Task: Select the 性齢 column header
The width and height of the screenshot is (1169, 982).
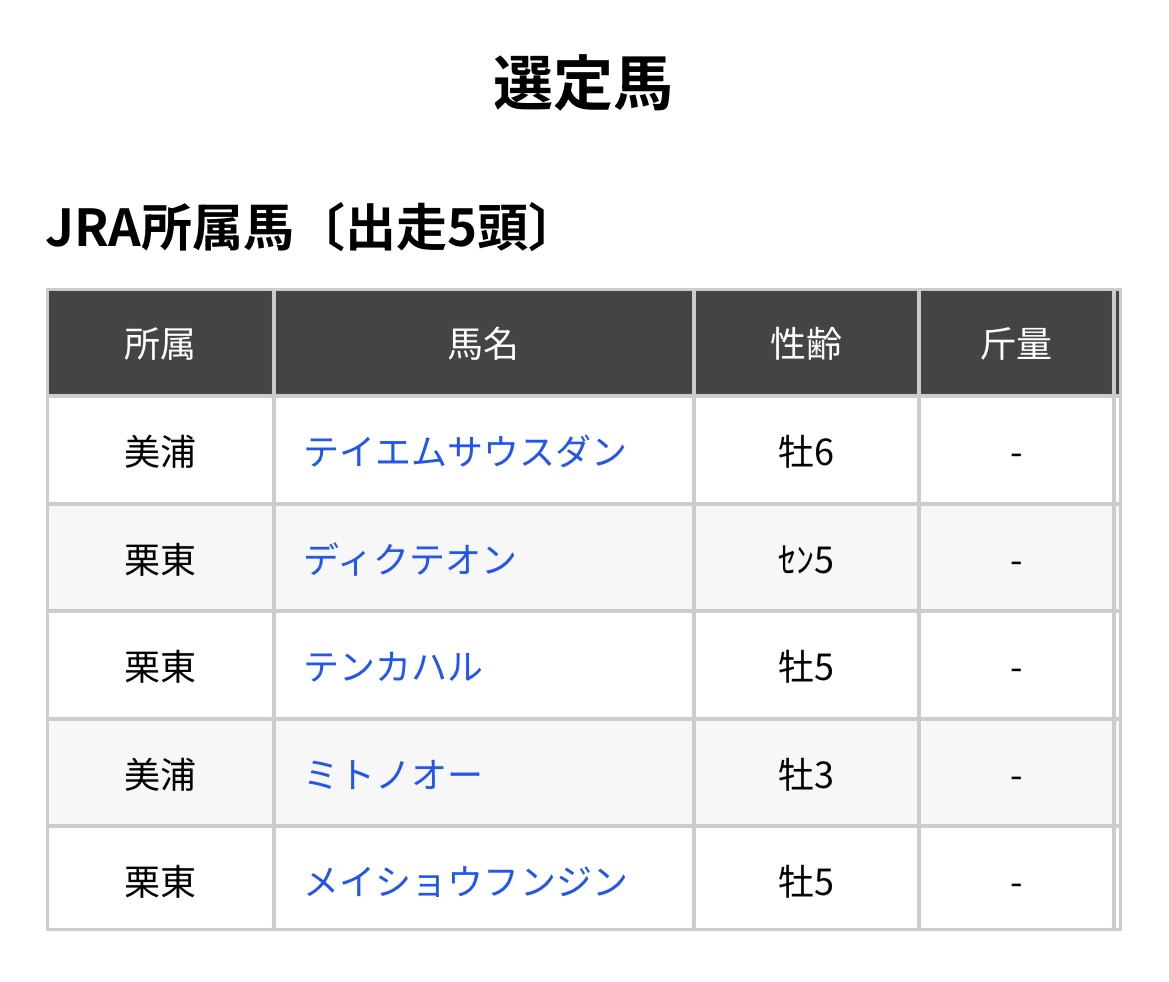Action: pyautogui.click(x=806, y=344)
